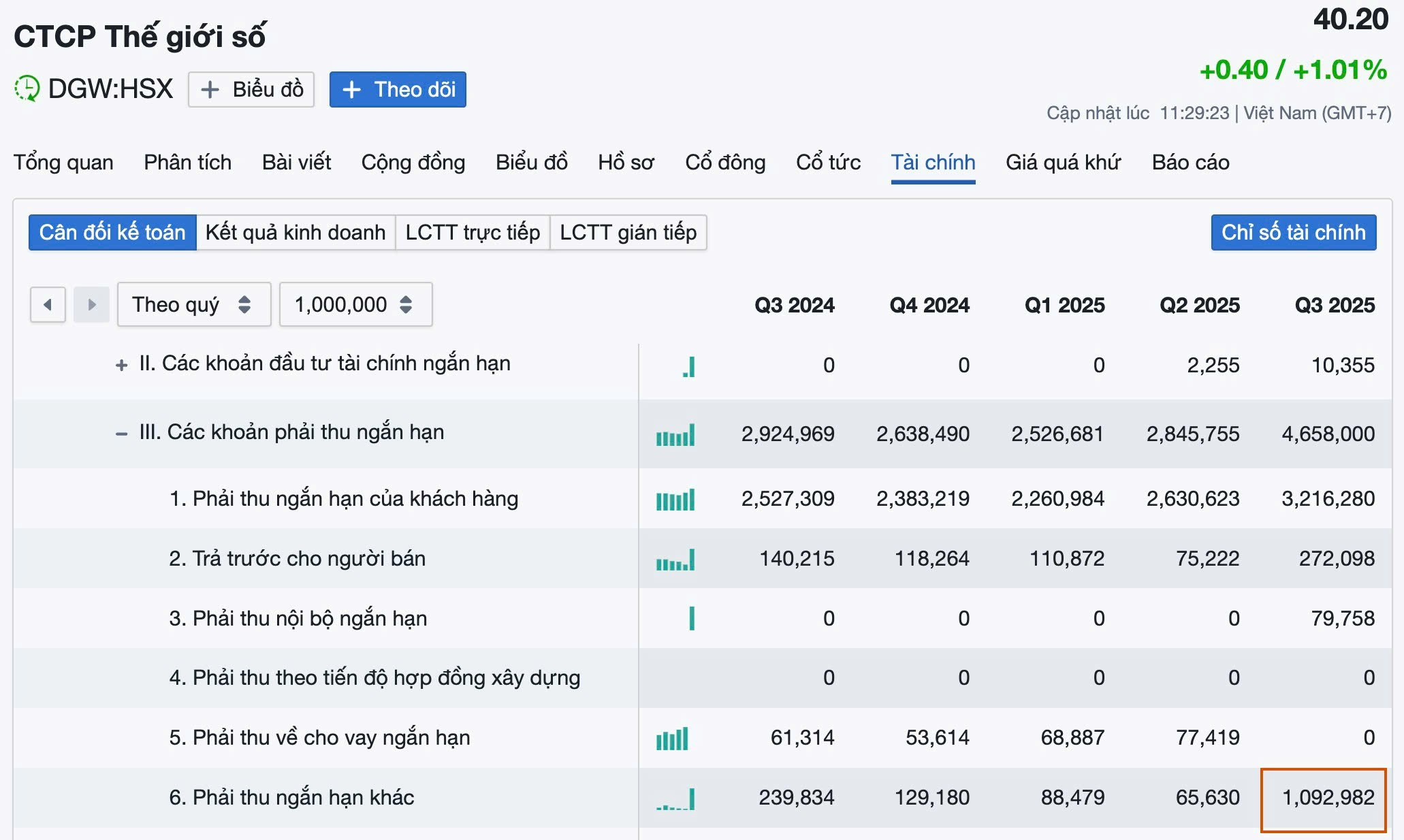This screenshot has height=840, width=1404.
Task: Click the Theo dõi follow button
Action: click(398, 90)
